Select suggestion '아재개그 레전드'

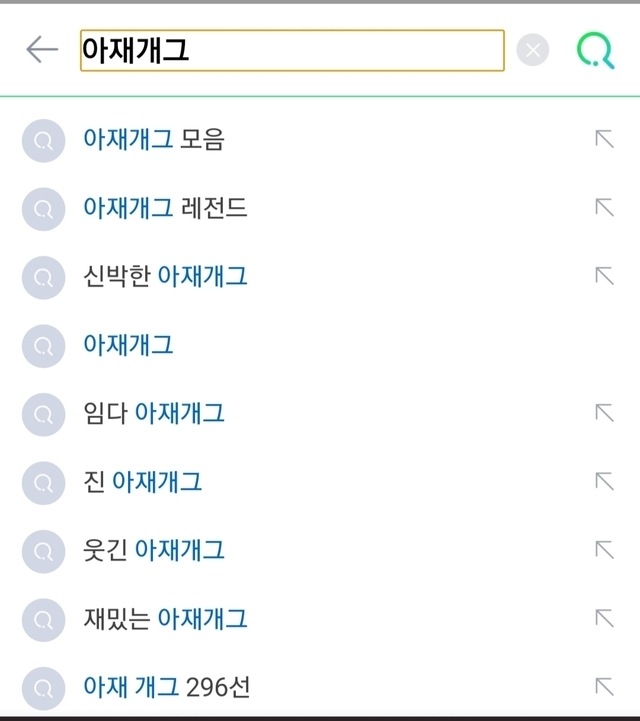(166, 208)
